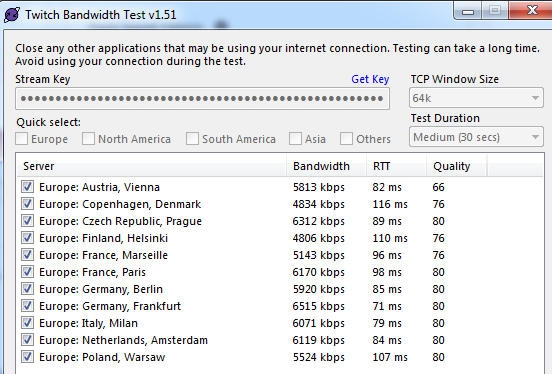Enable the Europe quick select checkbox
Image resolution: width=552 pixels, height=374 pixels.
click(x=21, y=139)
